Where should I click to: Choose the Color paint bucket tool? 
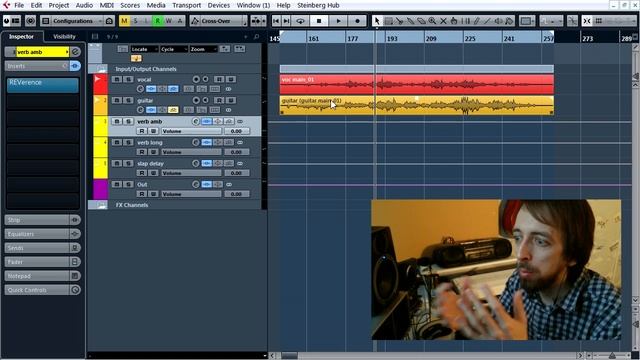(509, 21)
